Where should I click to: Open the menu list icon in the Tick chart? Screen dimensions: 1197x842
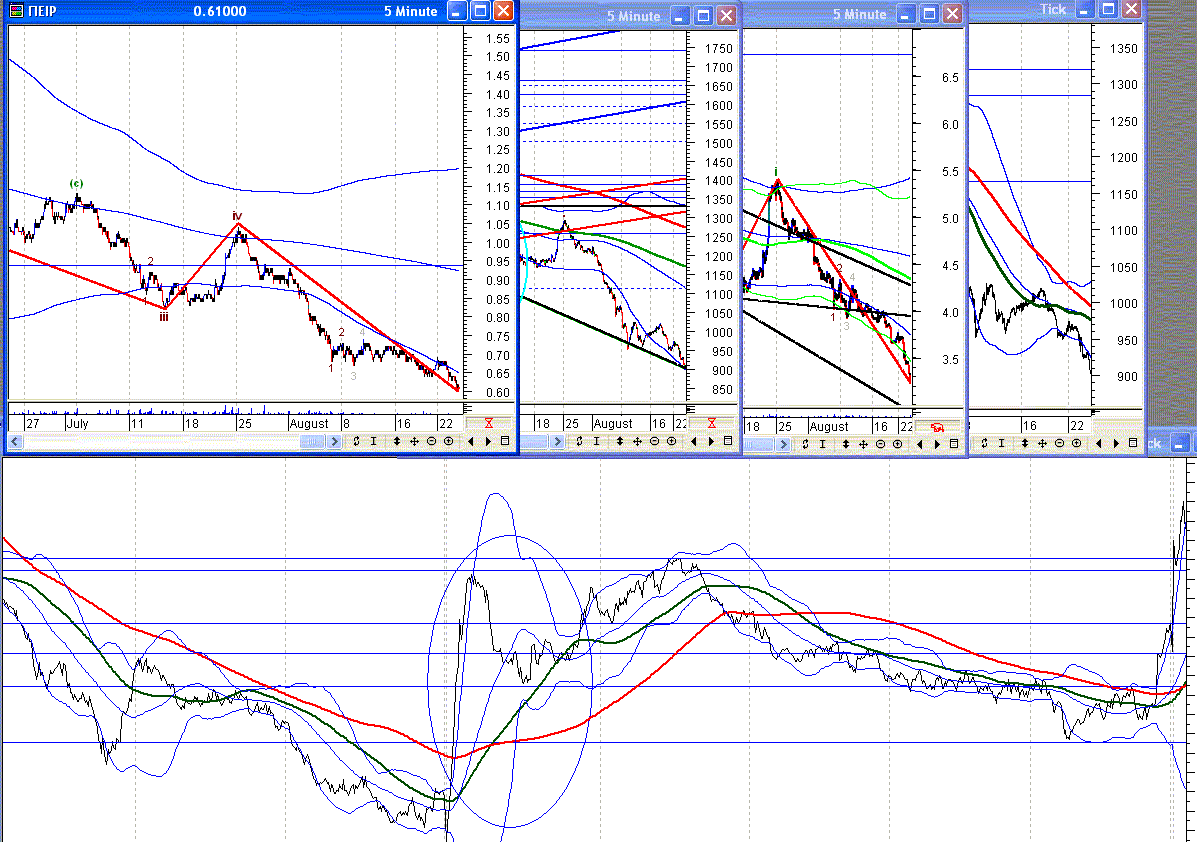click(1133, 443)
